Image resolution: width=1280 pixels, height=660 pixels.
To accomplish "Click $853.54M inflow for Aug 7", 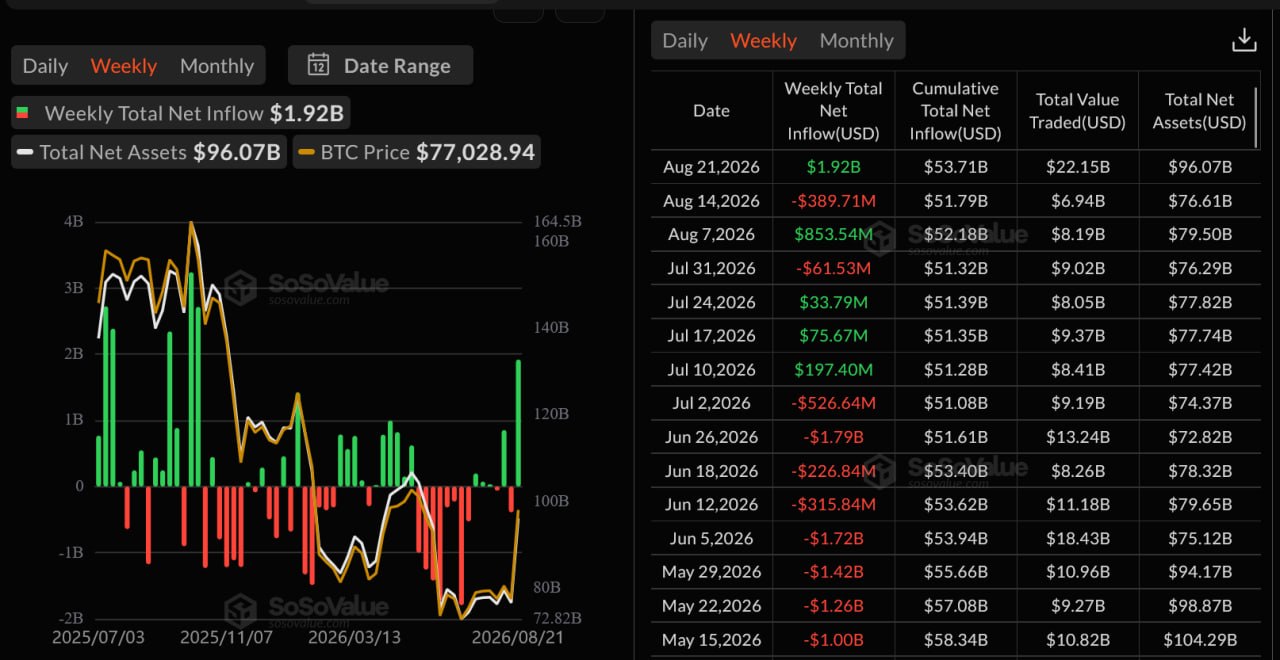I will pos(833,234).
